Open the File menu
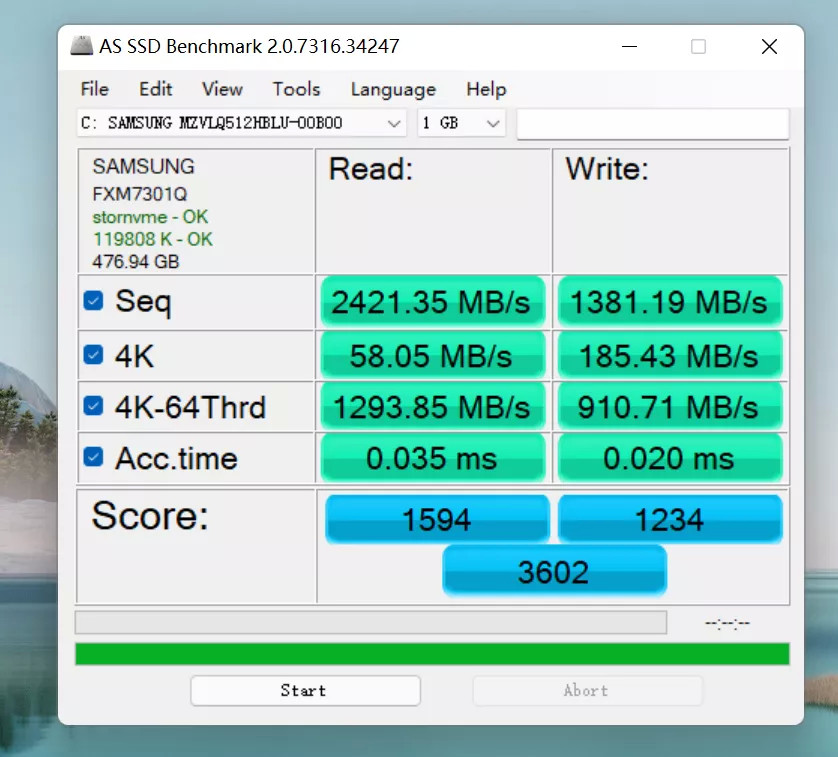 click(x=95, y=89)
